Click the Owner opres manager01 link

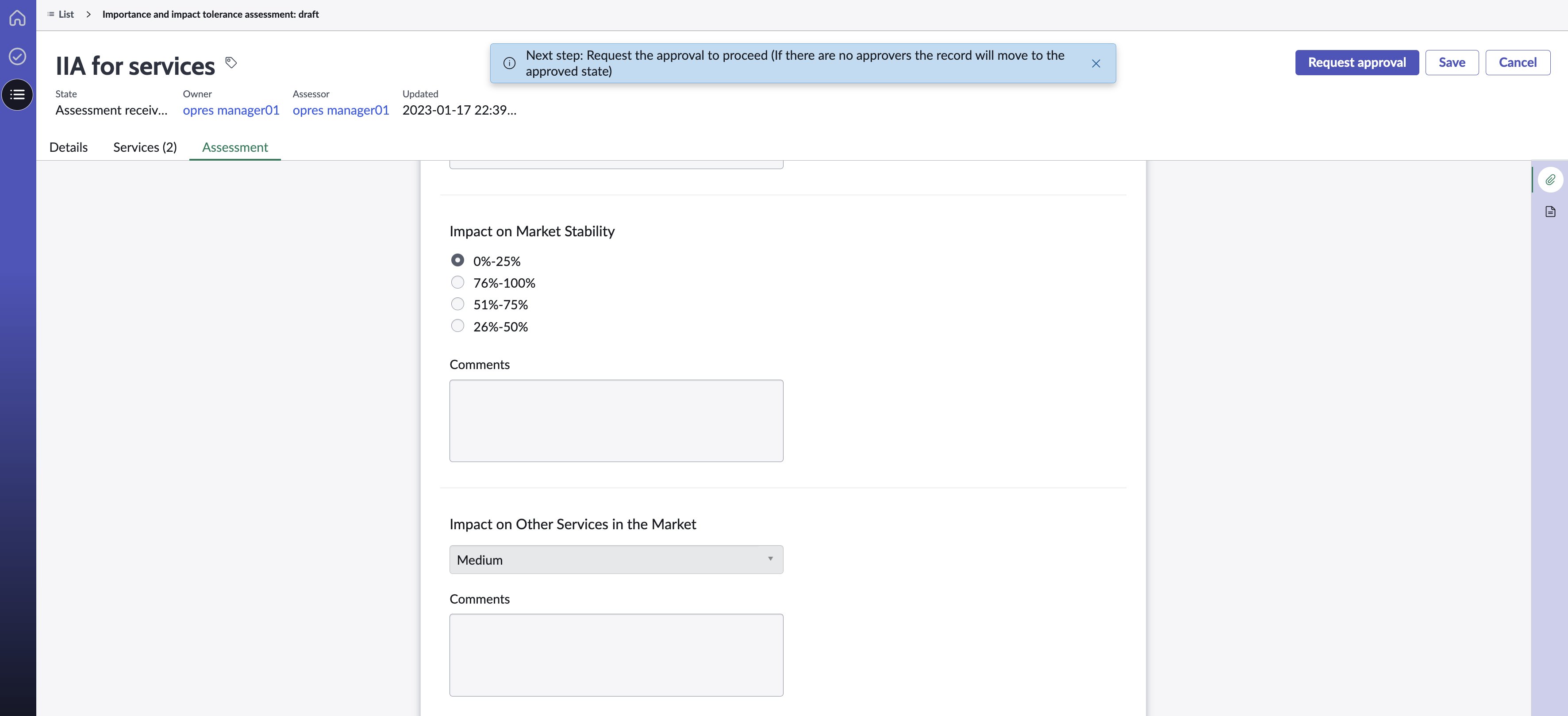[x=231, y=110]
